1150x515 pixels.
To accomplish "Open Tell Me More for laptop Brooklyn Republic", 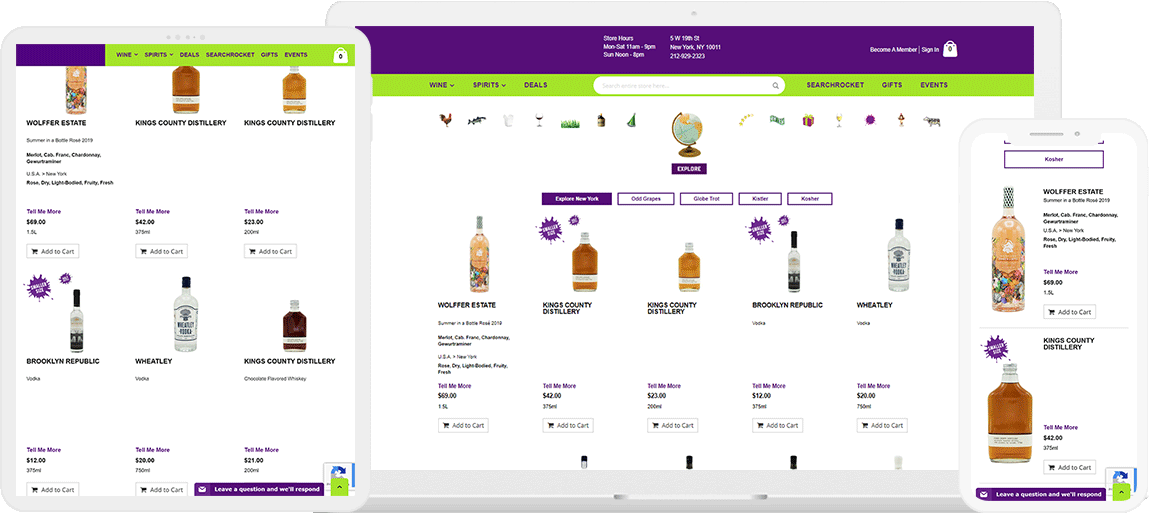I will point(769,386).
